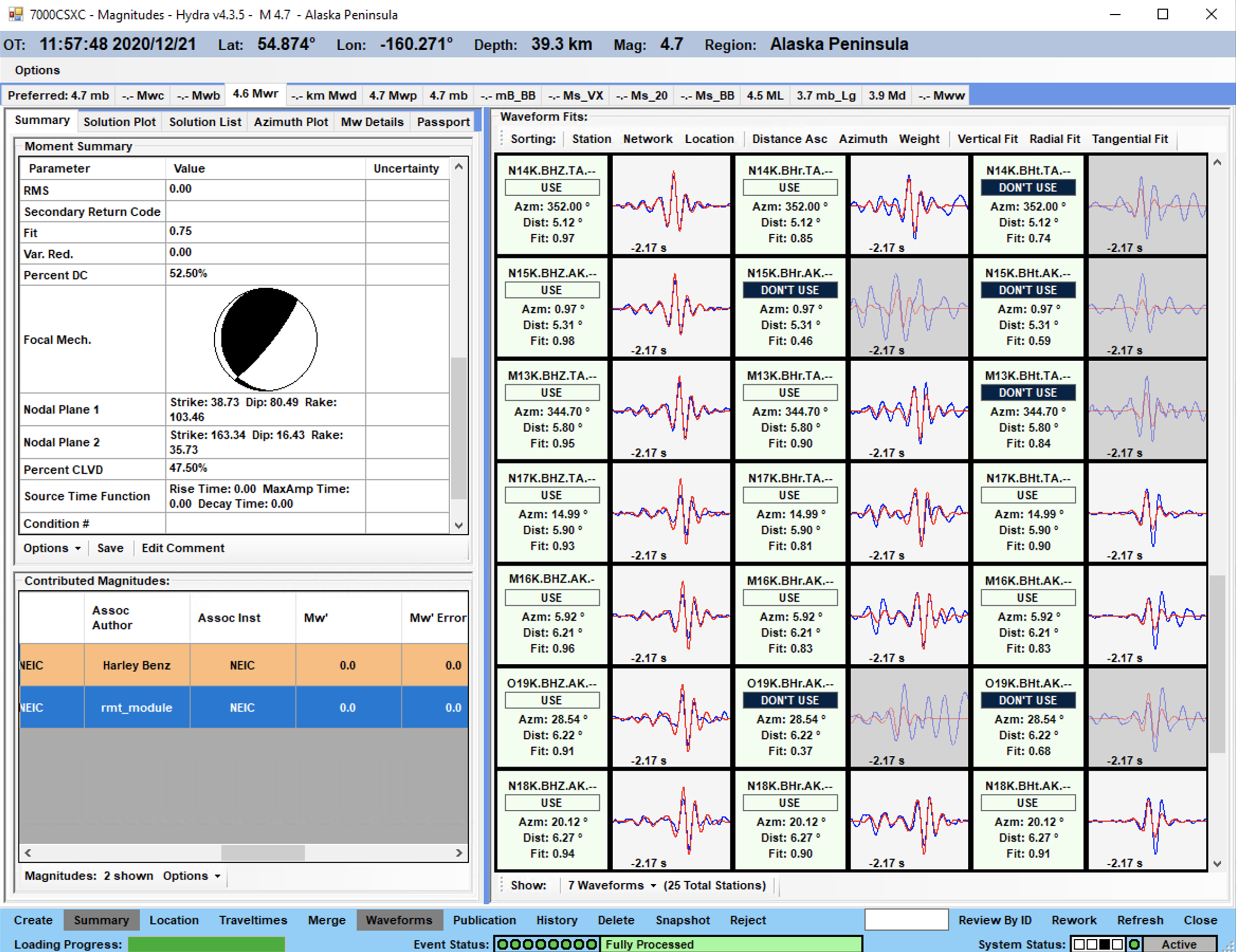Click the Uncertainty column header
The image size is (1236, 952).
tap(406, 169)
